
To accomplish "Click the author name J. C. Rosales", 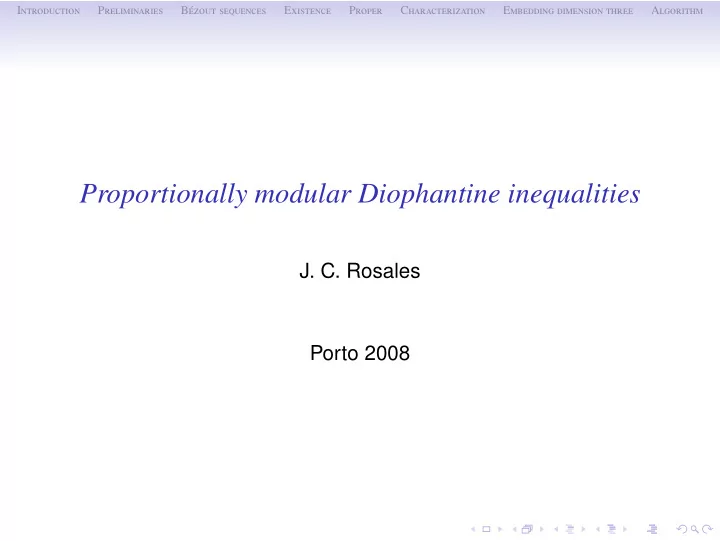I will pos(360,271).
